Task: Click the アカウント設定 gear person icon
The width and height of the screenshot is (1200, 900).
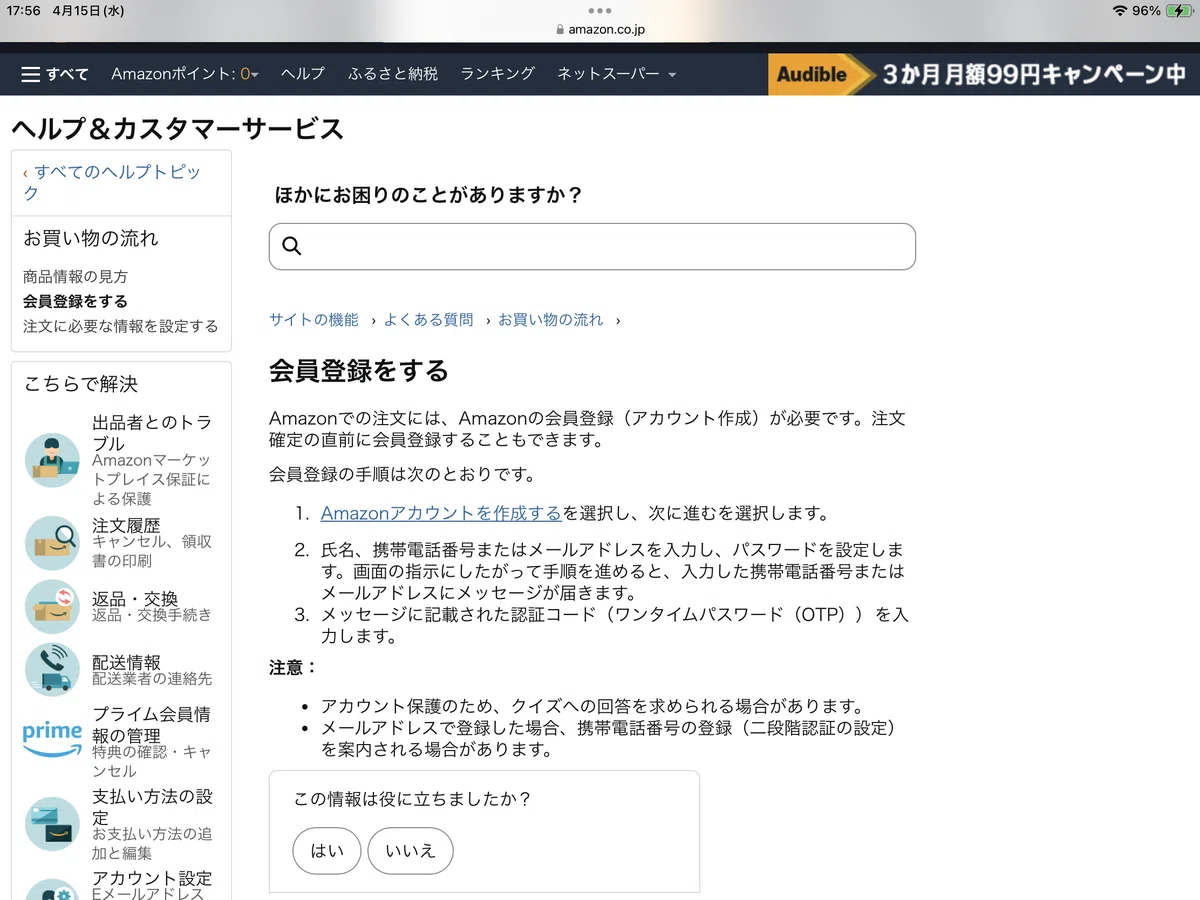Action: tap(52, 890)
